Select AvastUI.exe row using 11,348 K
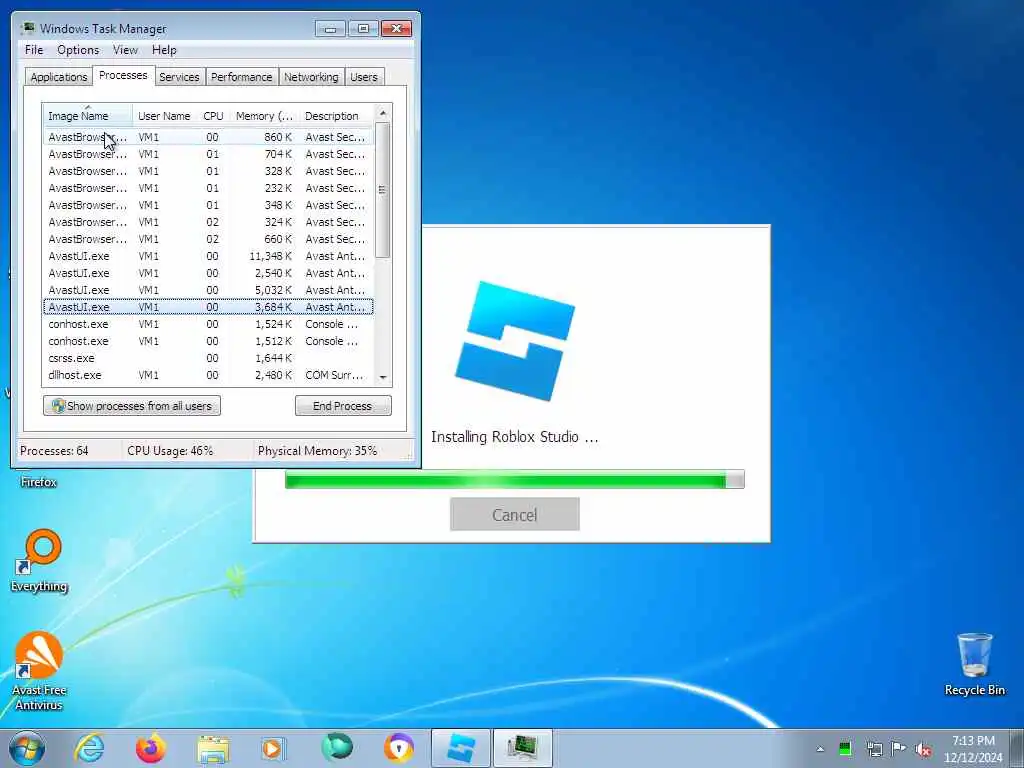The height and width of the screenshot is (768, 1024). (208, 256)
